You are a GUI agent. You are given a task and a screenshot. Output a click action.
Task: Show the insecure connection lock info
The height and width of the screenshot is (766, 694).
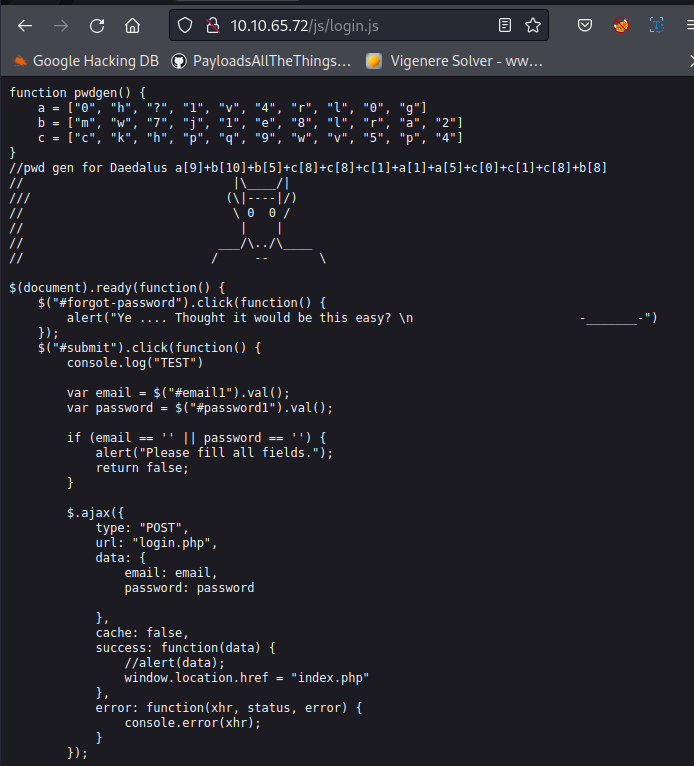click(x=213, y=25)
